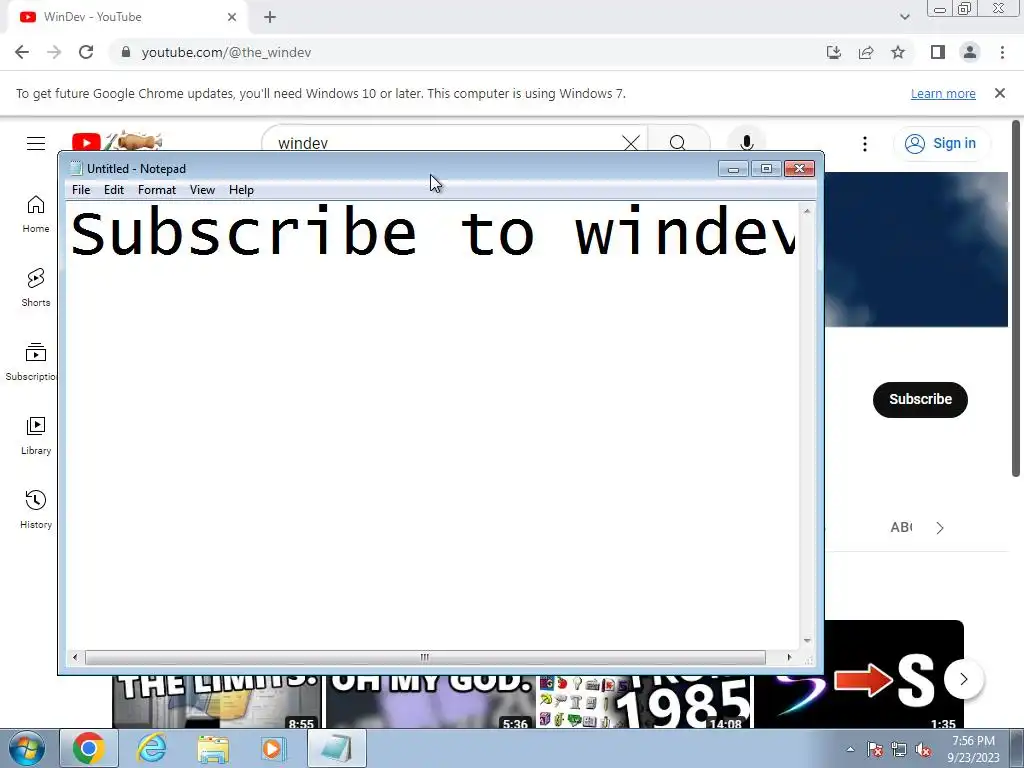The width and height of the screenshot is (1024, 768).
Task: Show hidden system tray icons
Action: pos(850,749)
